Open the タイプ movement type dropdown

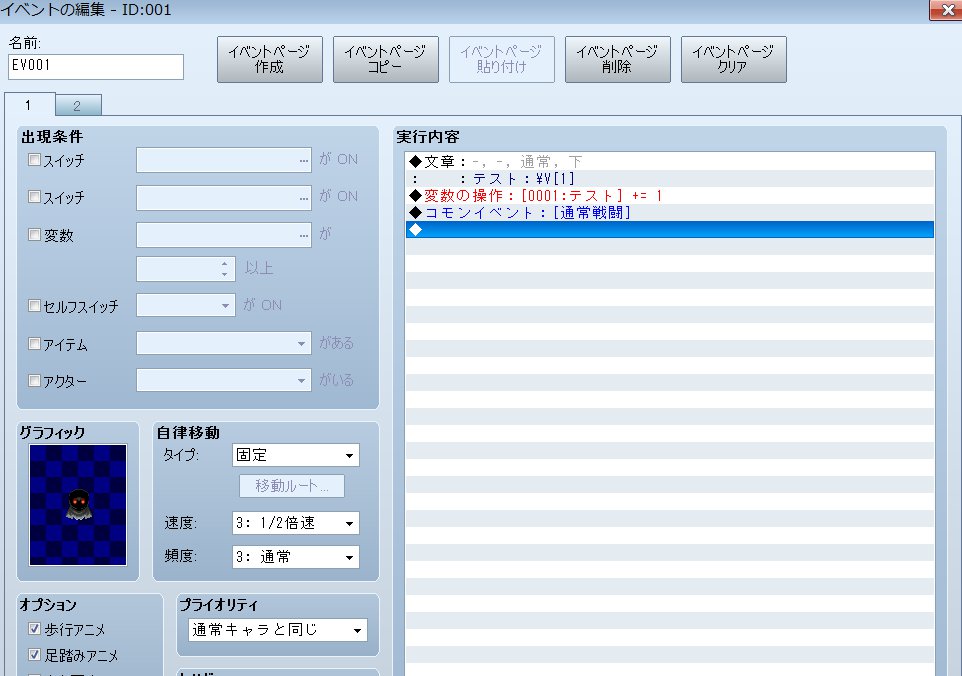[x=296, y=455]
